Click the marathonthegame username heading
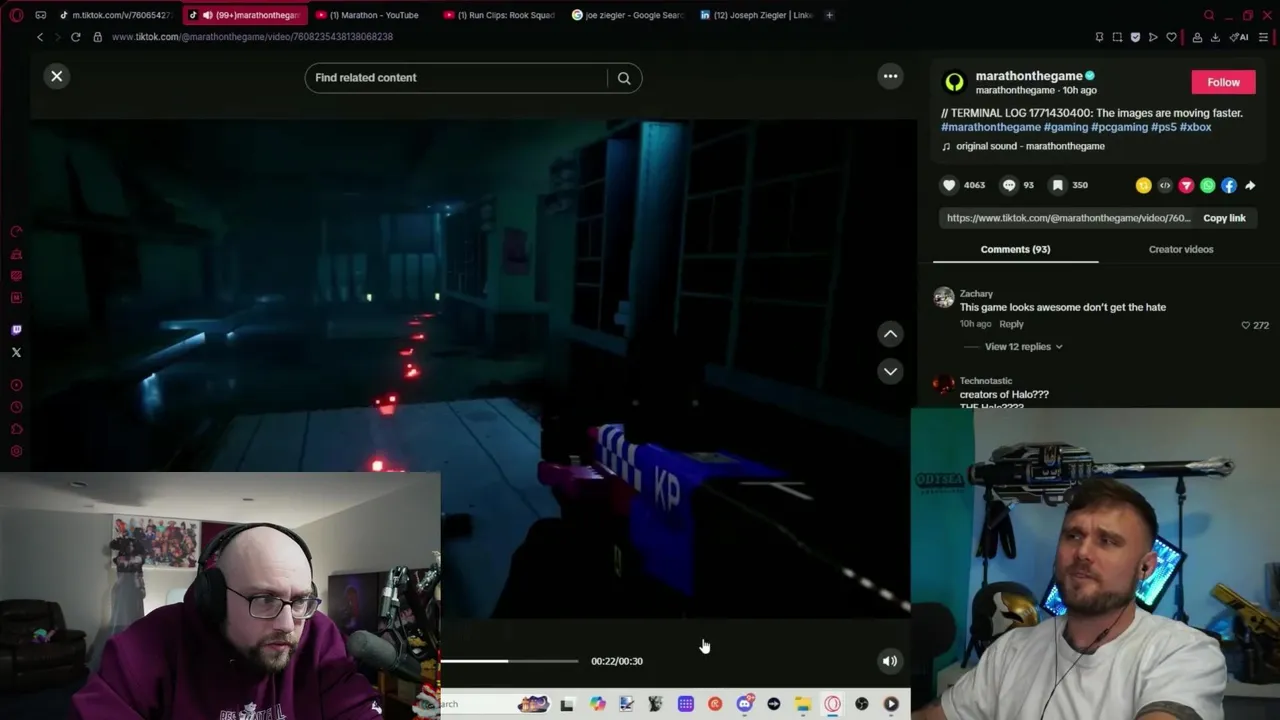Screen dimensions: 1280x720 coord(1029,76)
